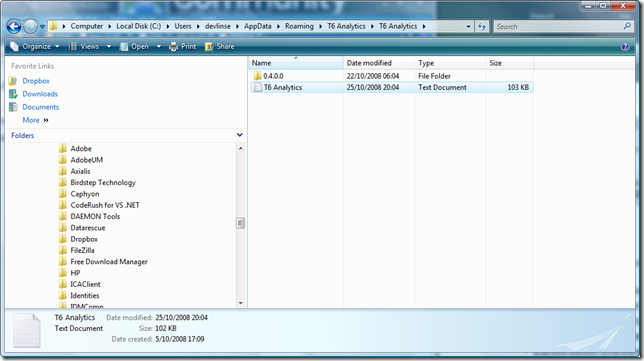The width and height of the screenshot is (644, 361).
Task: Sort by the Type column header
Action: 450,63
